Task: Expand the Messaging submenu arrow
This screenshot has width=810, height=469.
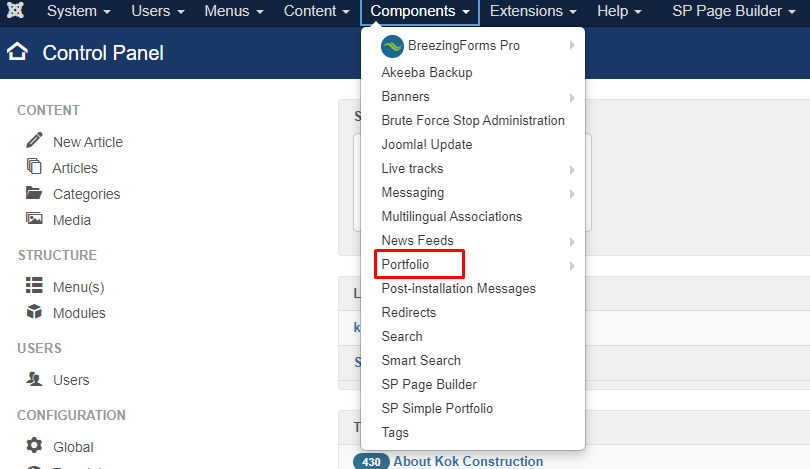Action: pos(572,194)
